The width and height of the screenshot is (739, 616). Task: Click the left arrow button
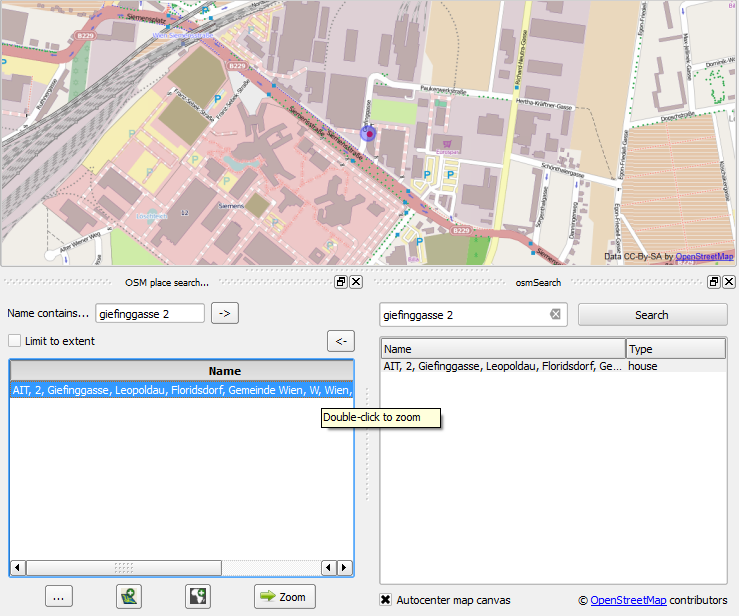point(341,342)
